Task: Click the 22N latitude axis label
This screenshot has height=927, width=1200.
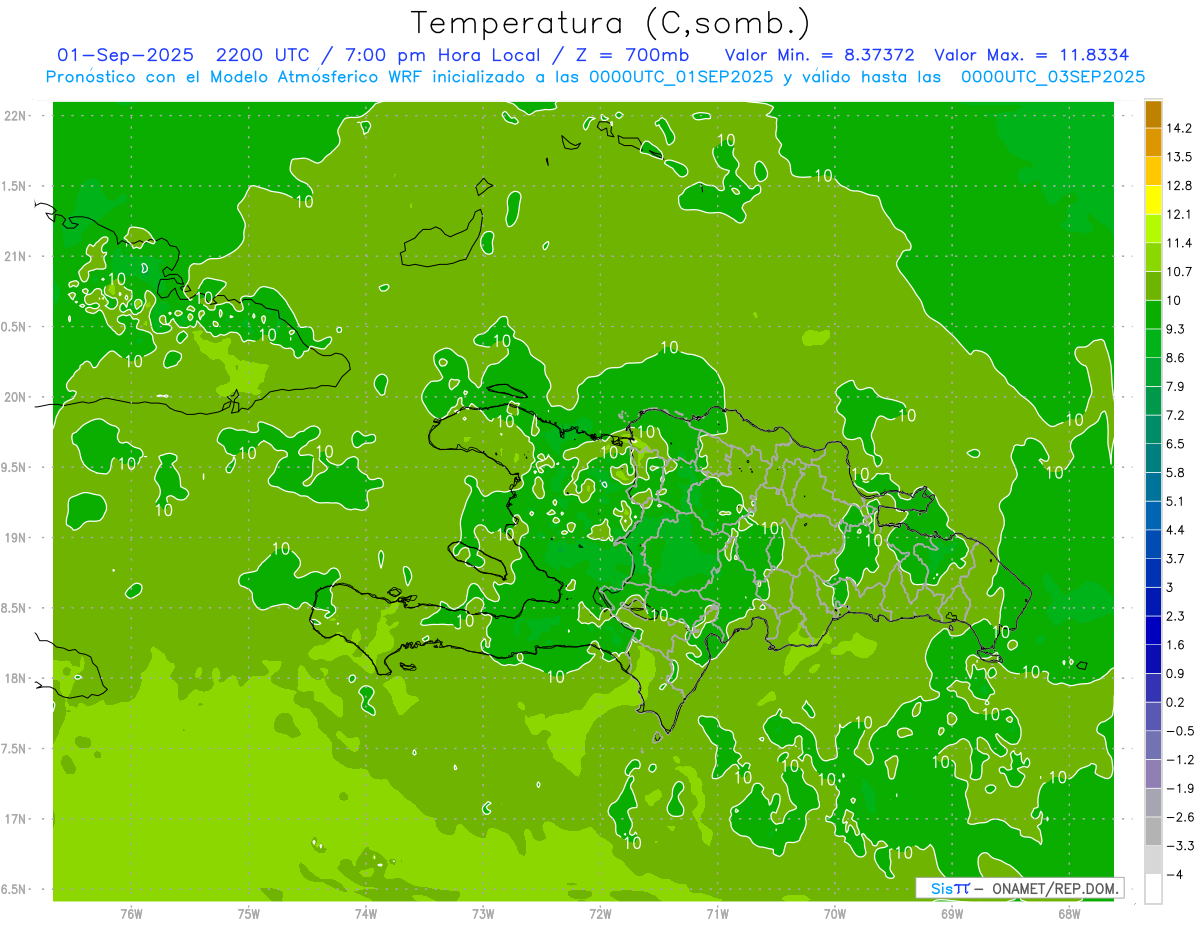Action: click(x=16, y=116)
